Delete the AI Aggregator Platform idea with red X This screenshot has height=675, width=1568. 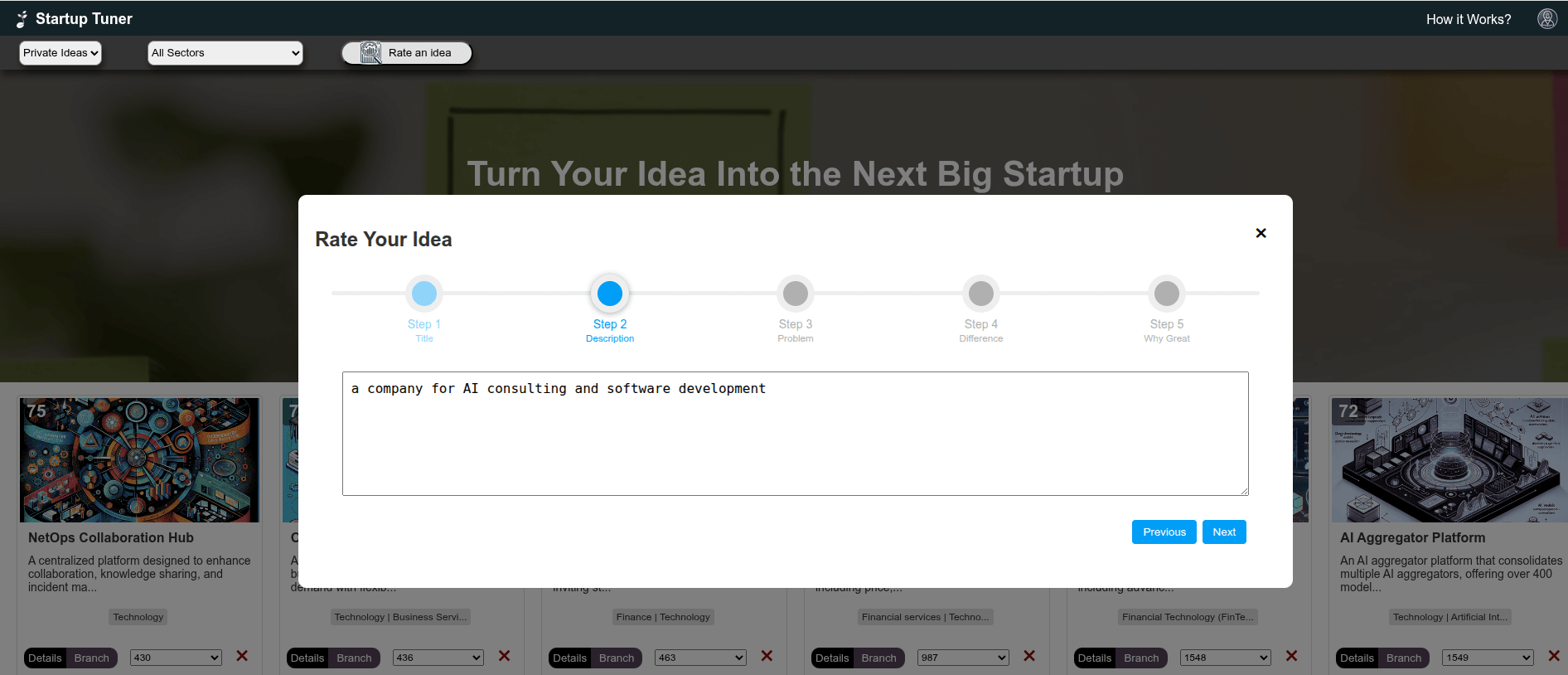(x=1554, y=656)
